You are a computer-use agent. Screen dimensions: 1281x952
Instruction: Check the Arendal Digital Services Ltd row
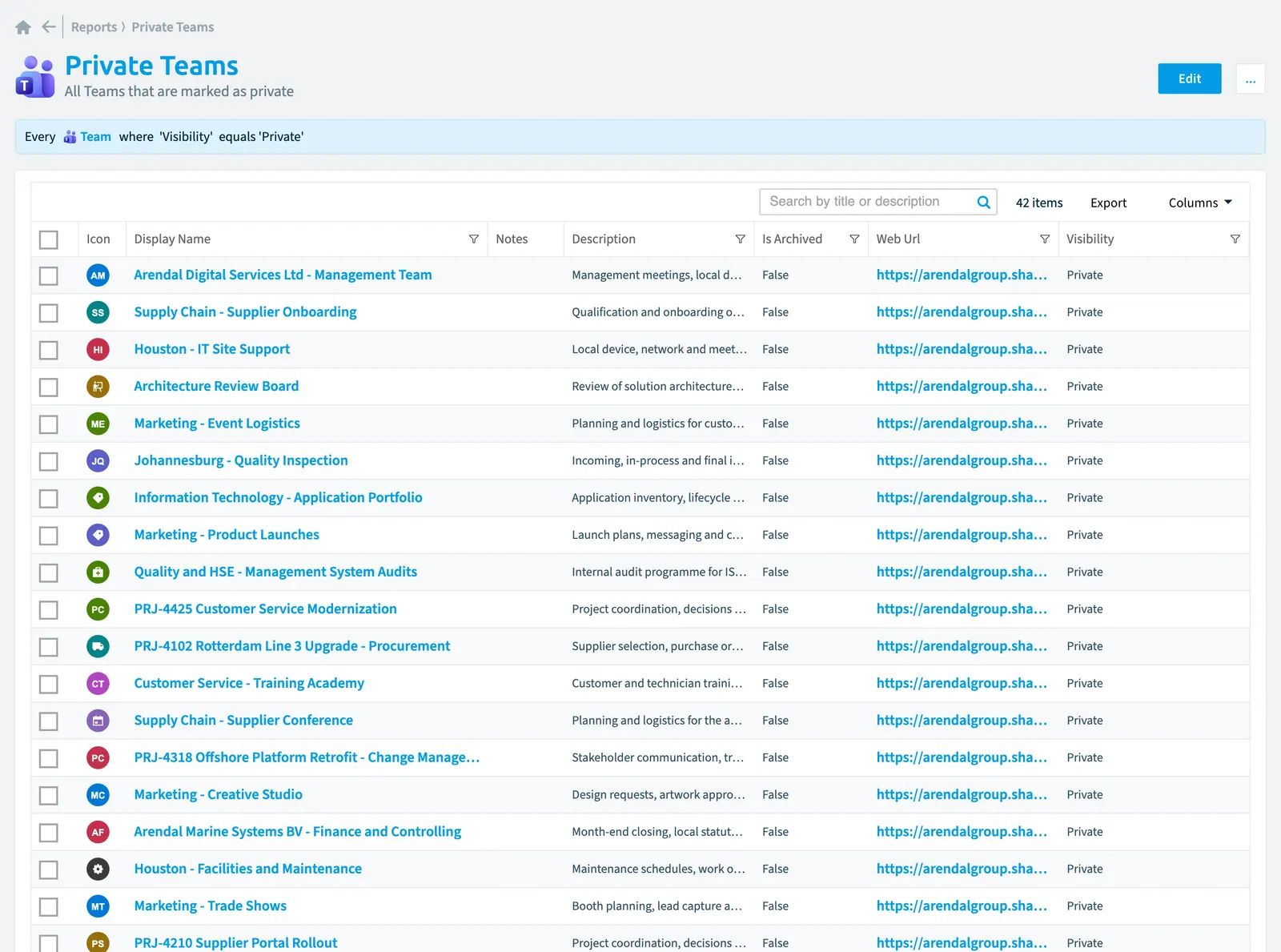(49, 275)
